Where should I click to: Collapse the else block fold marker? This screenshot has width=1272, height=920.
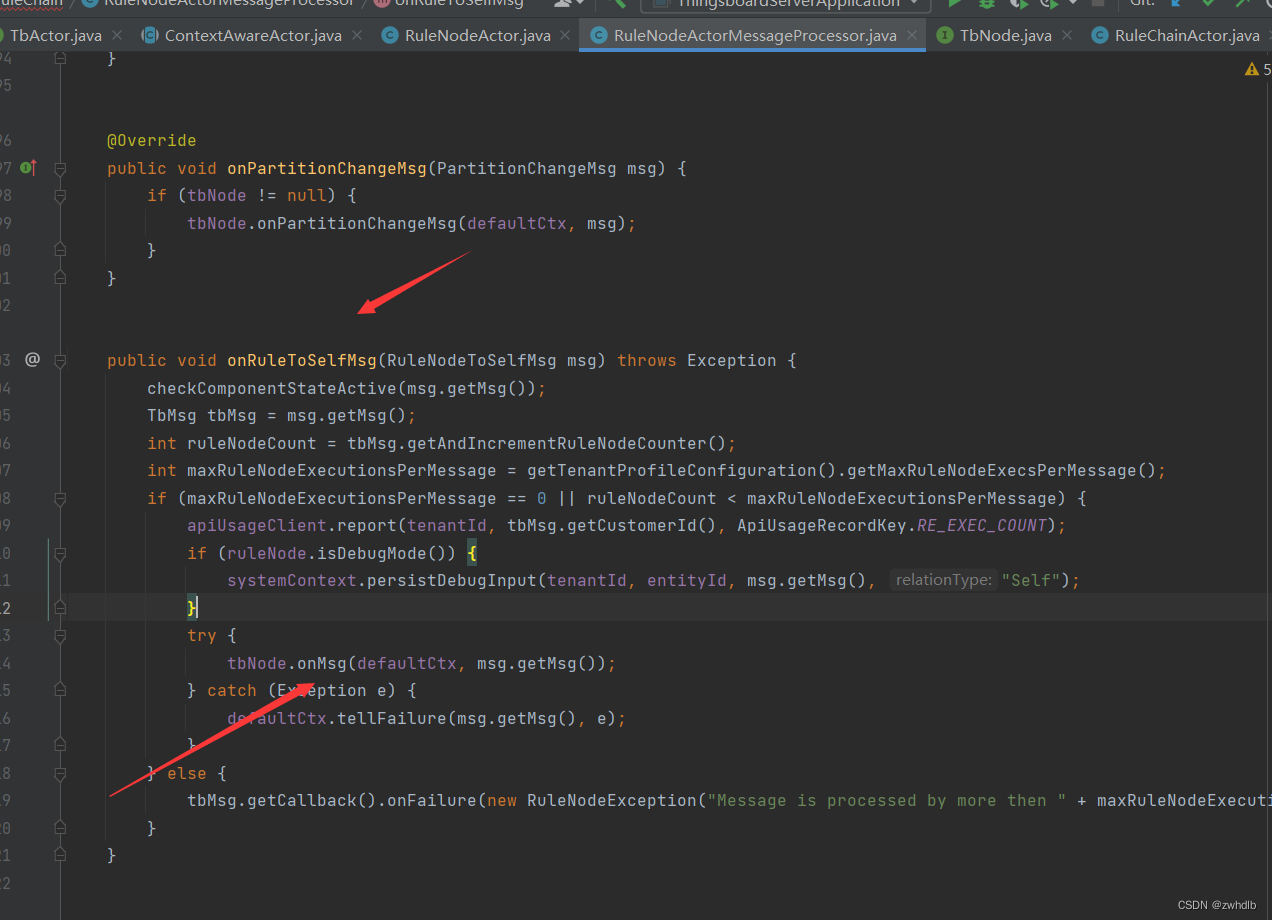click(x=60, y=773)
